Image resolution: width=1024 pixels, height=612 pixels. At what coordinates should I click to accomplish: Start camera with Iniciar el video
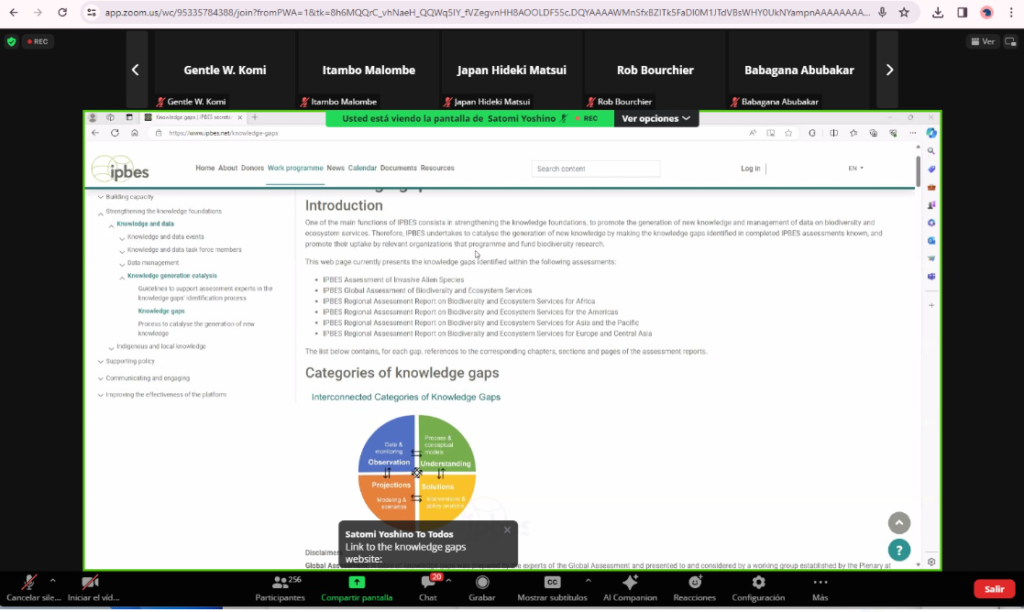pos(90,583)
